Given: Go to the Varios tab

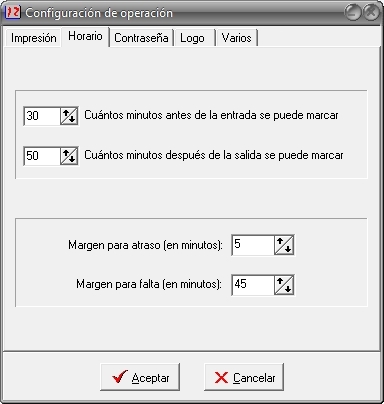Looking at the screenshot, I should [237, 38].
